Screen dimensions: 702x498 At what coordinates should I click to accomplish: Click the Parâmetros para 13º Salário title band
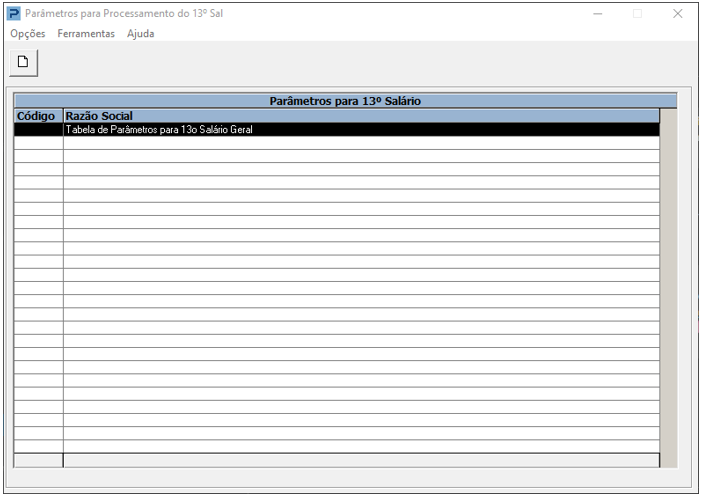[x=345, y=101]
